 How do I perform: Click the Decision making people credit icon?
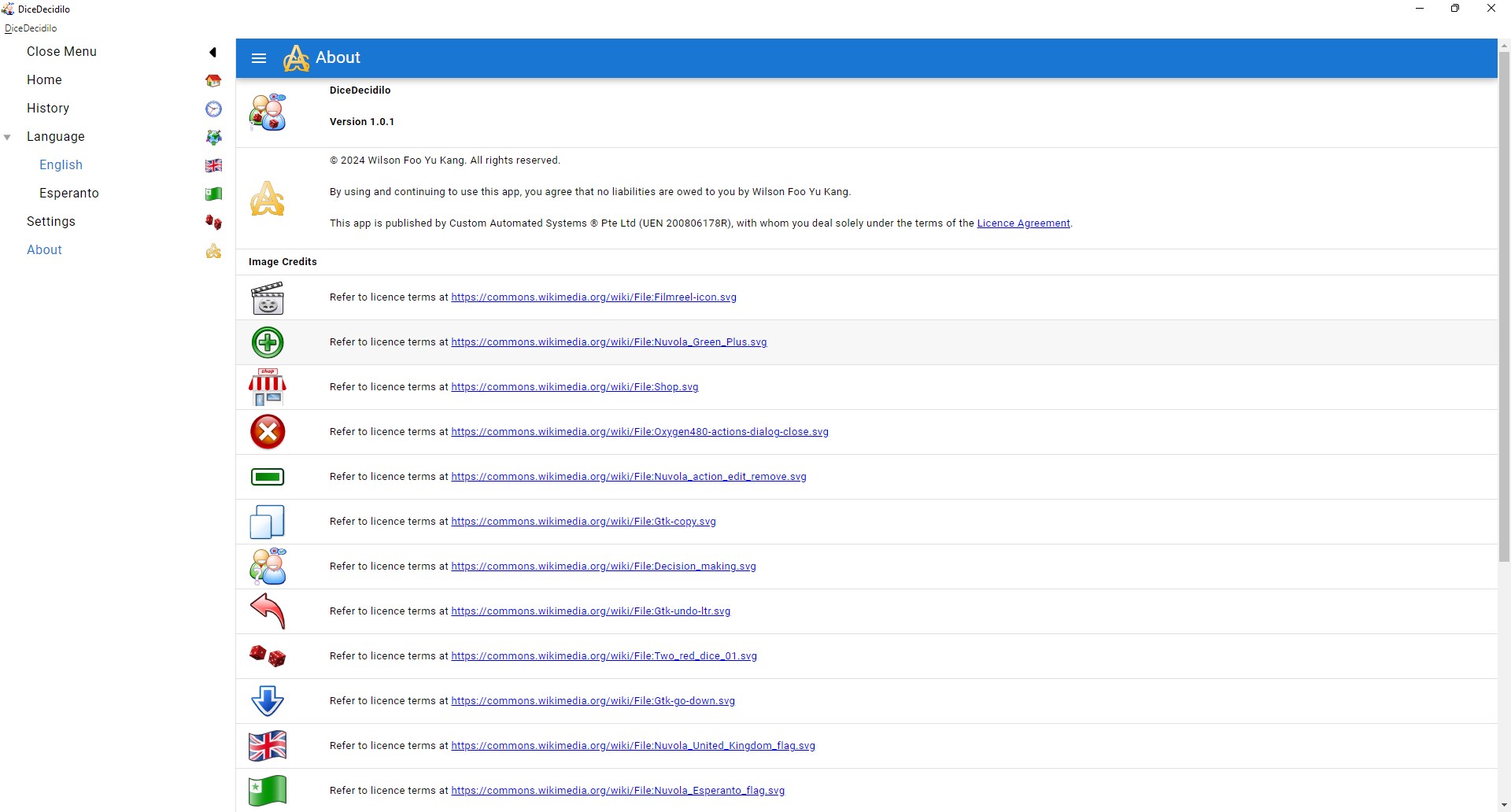click(x=268, y=567)
